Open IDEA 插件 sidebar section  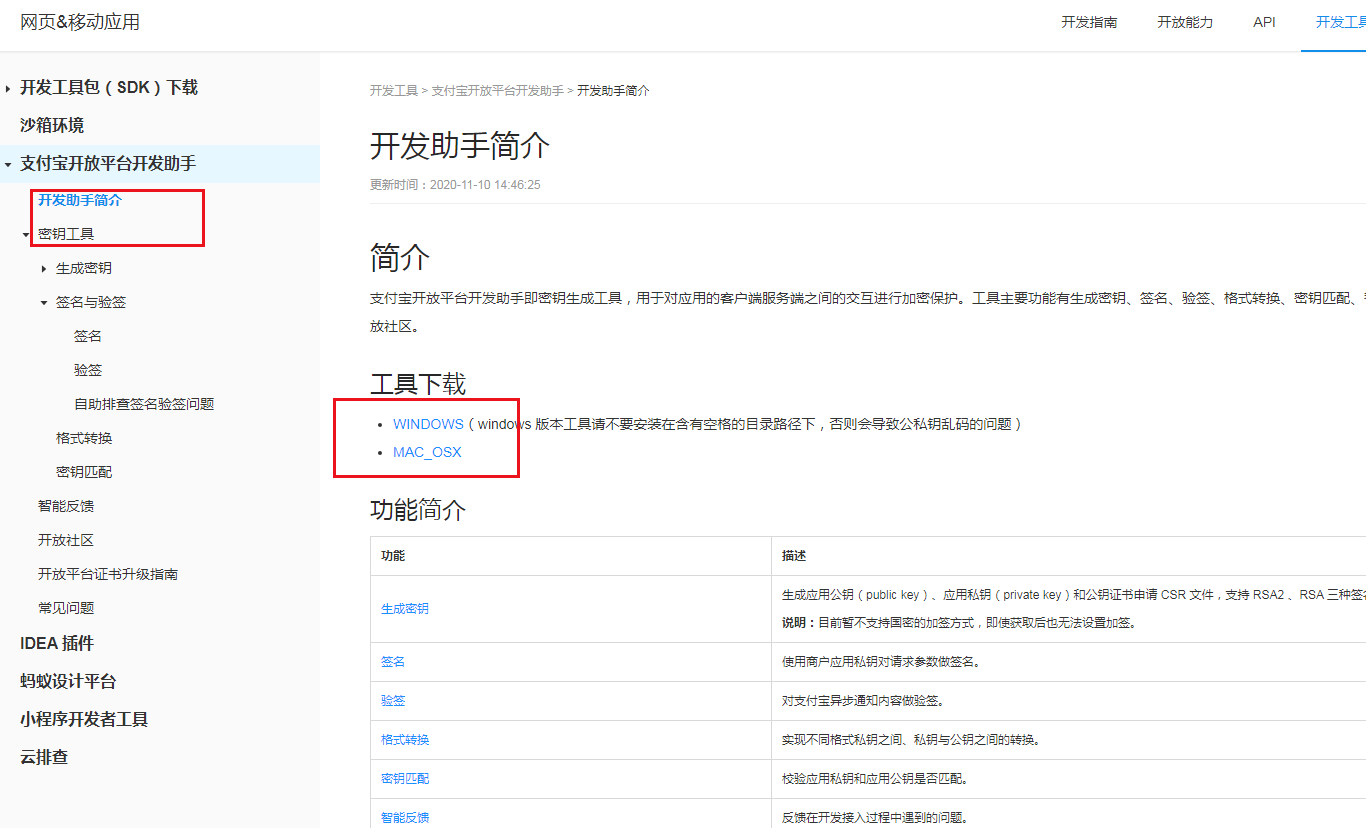(x=57, y=644)
